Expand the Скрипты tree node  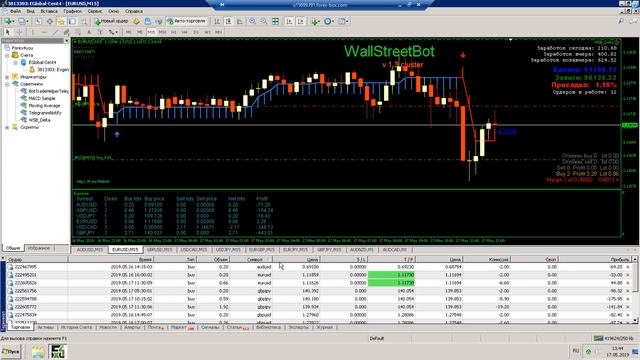pyautogui.click(x=7, y=127)
